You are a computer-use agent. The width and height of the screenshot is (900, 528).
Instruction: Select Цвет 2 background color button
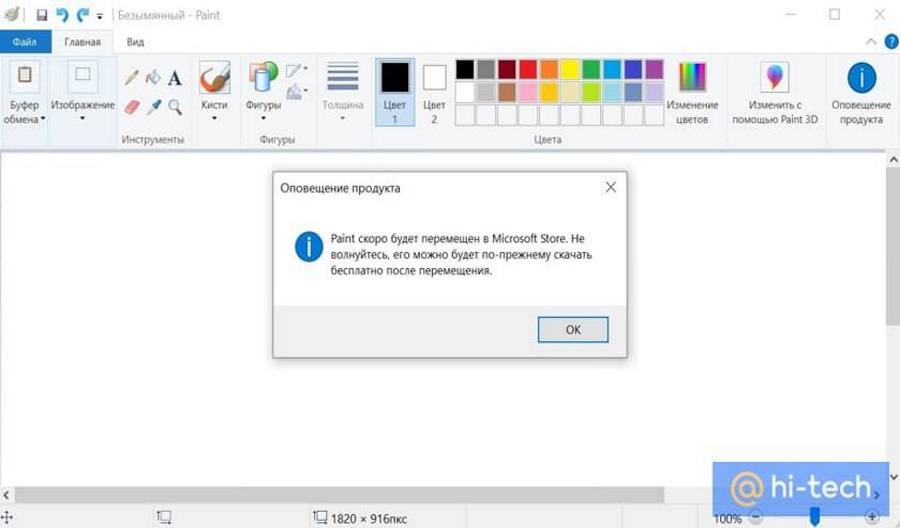435,92
